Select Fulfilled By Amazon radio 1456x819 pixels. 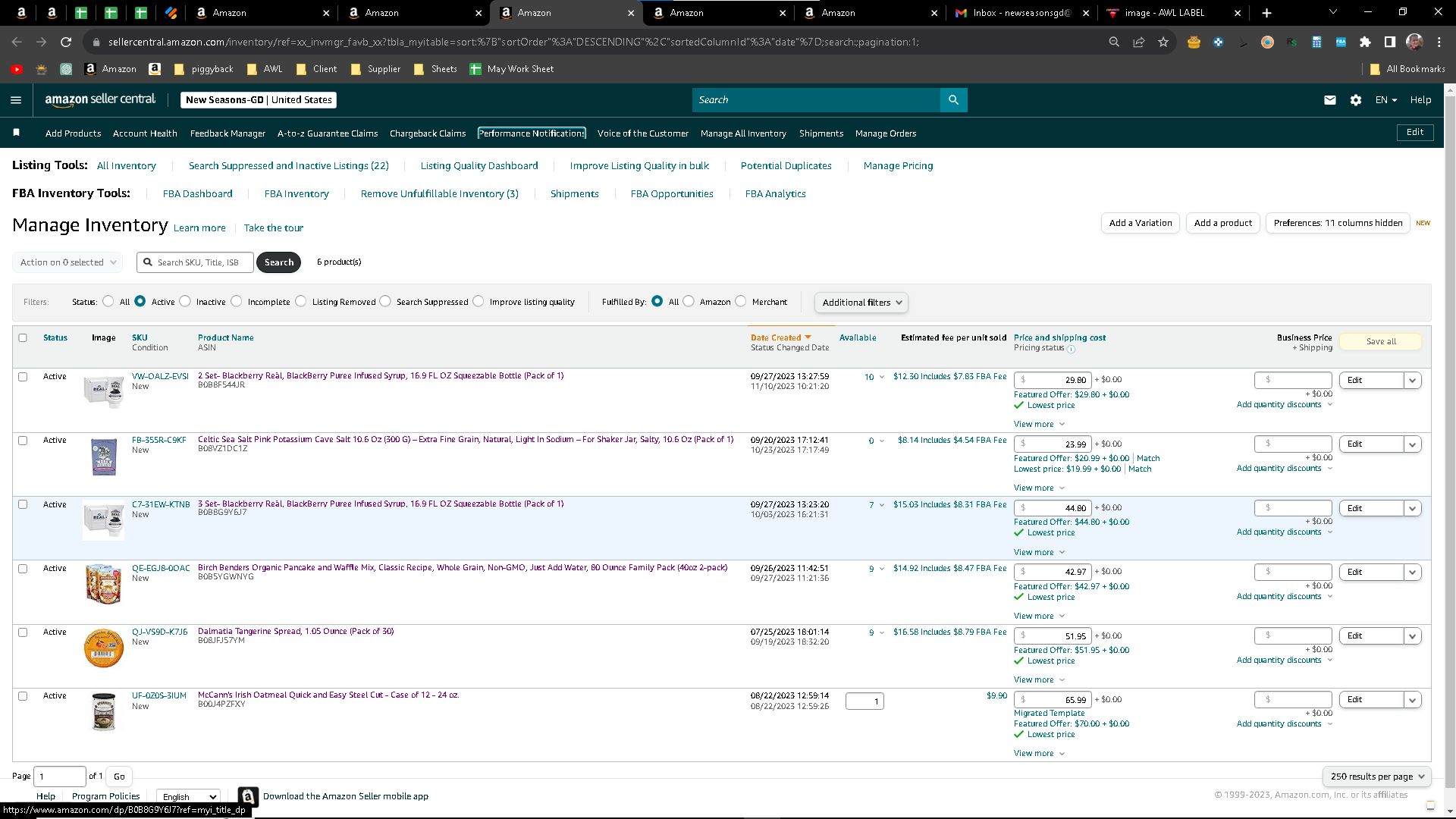[689, 302]
